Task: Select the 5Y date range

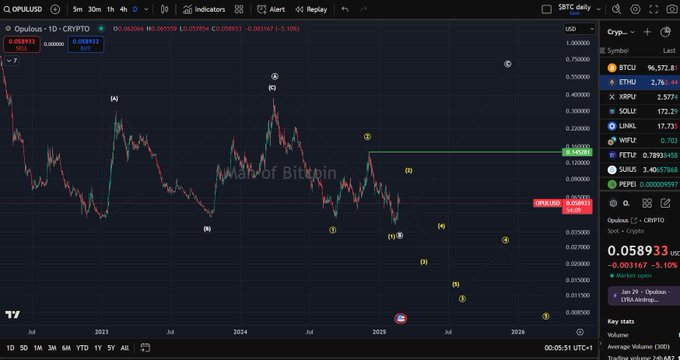Action: click(x=111, y=348)
